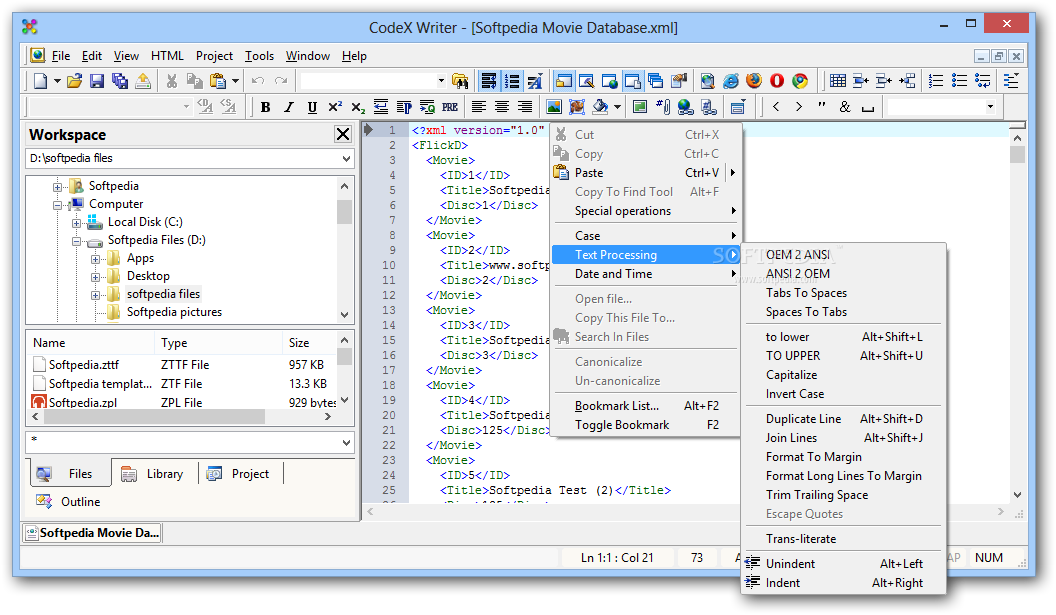Toggle Bold formatting
The height and width of the screenshot is (615, 1056).
point(265,107)
